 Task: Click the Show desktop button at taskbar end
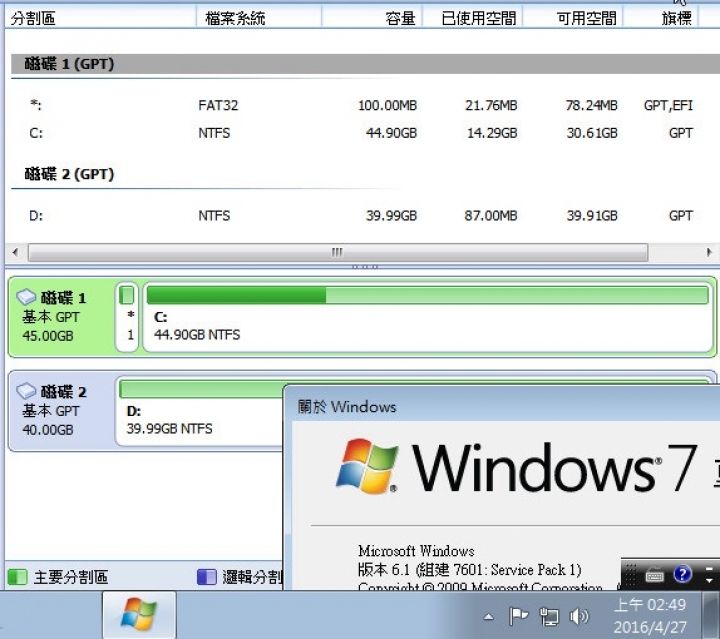pos(712,615)
